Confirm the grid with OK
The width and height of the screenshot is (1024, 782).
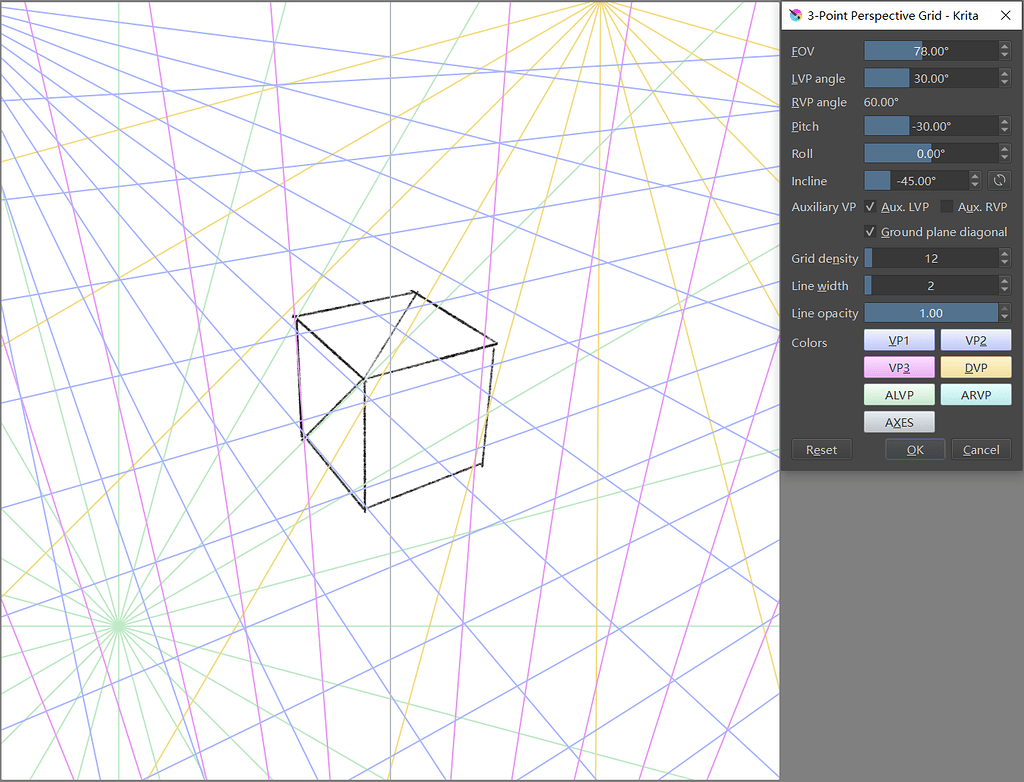pyautogui.click(x=915, y=449)
